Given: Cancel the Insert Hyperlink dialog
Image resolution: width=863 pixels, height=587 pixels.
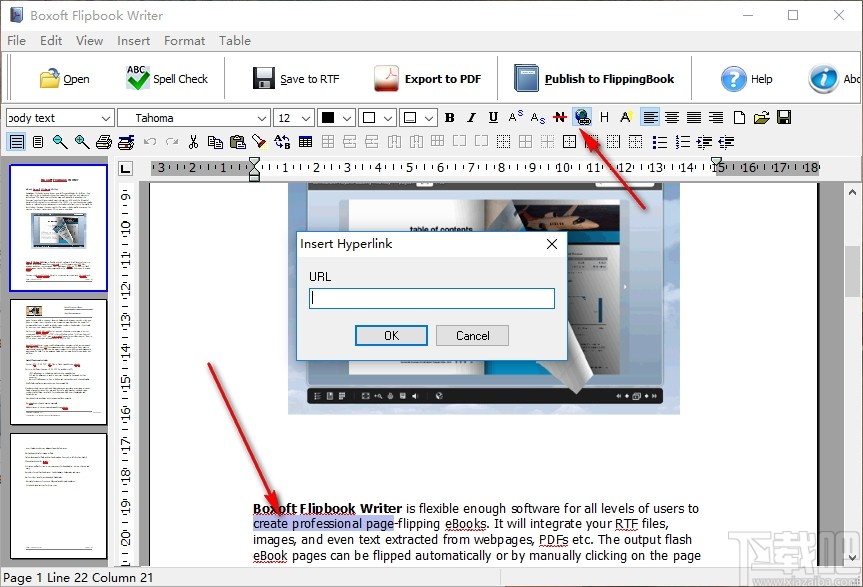Looking at the screenshot, I should (x=472, y=335).
